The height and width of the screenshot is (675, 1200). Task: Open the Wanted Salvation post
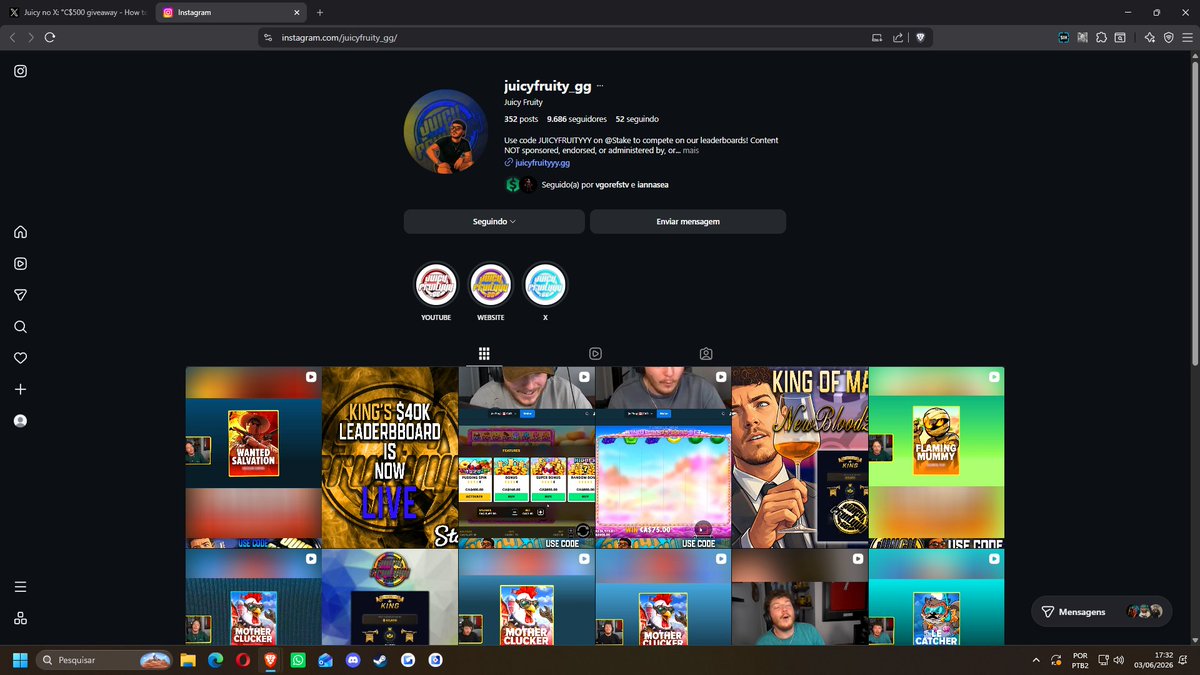coord(253,457)
